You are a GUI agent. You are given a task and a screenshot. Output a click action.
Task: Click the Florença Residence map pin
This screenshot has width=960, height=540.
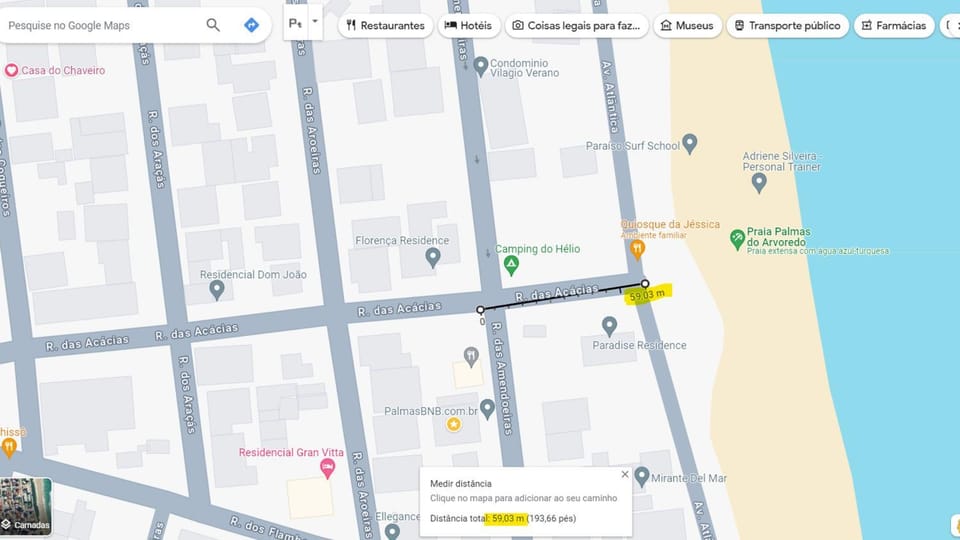[x=433, y=258]
